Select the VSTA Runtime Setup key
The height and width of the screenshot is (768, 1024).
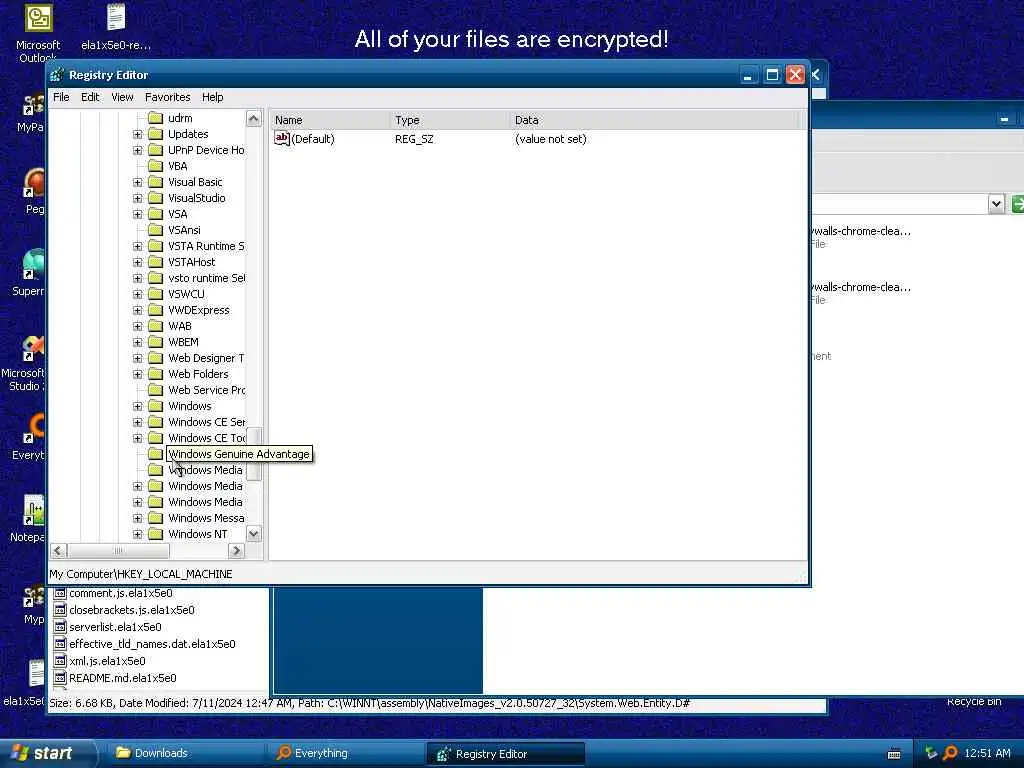coord(206,246)
